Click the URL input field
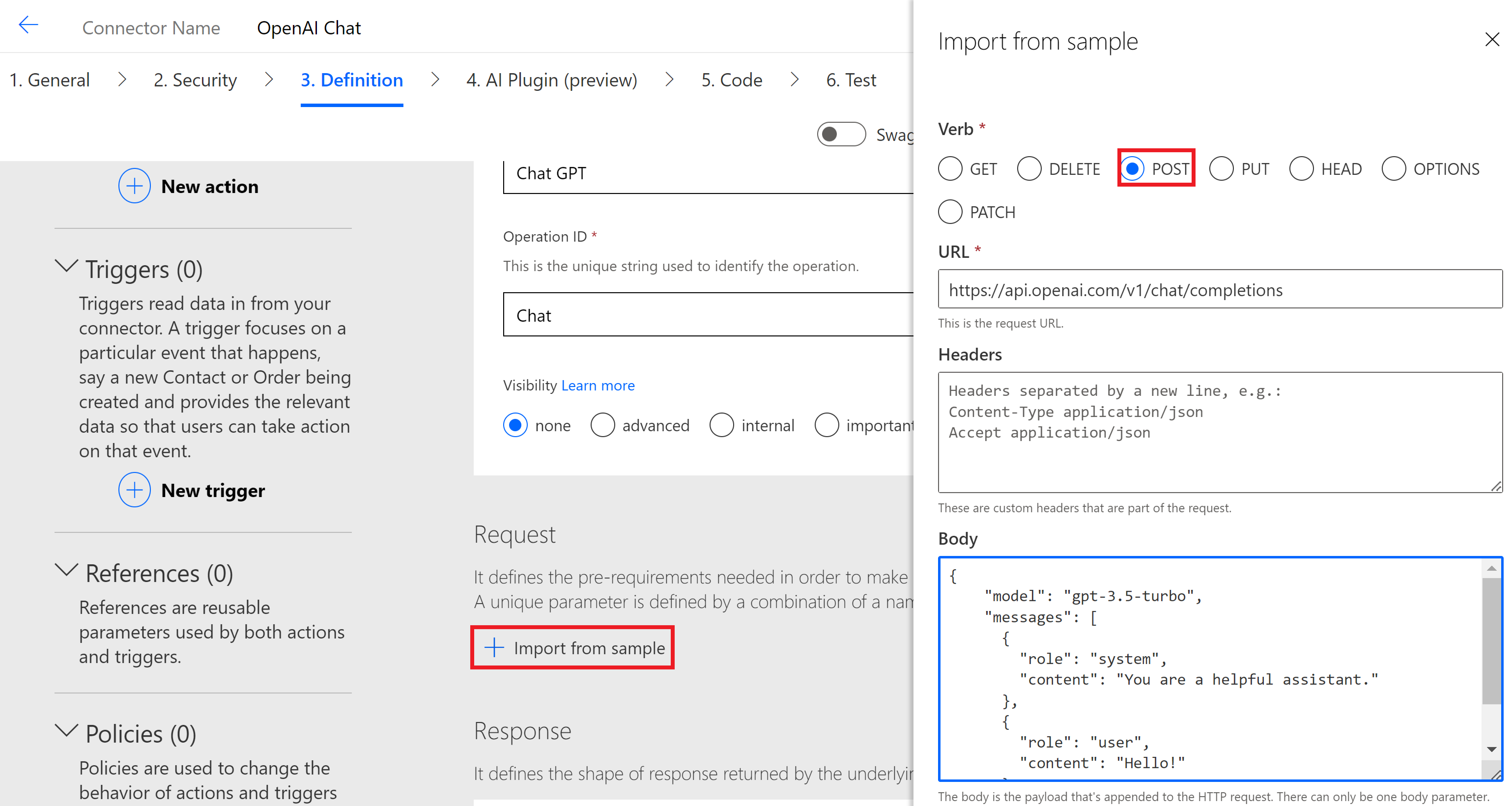The width and height of the screenshot is (1512, 806). tap(1219, 290)
